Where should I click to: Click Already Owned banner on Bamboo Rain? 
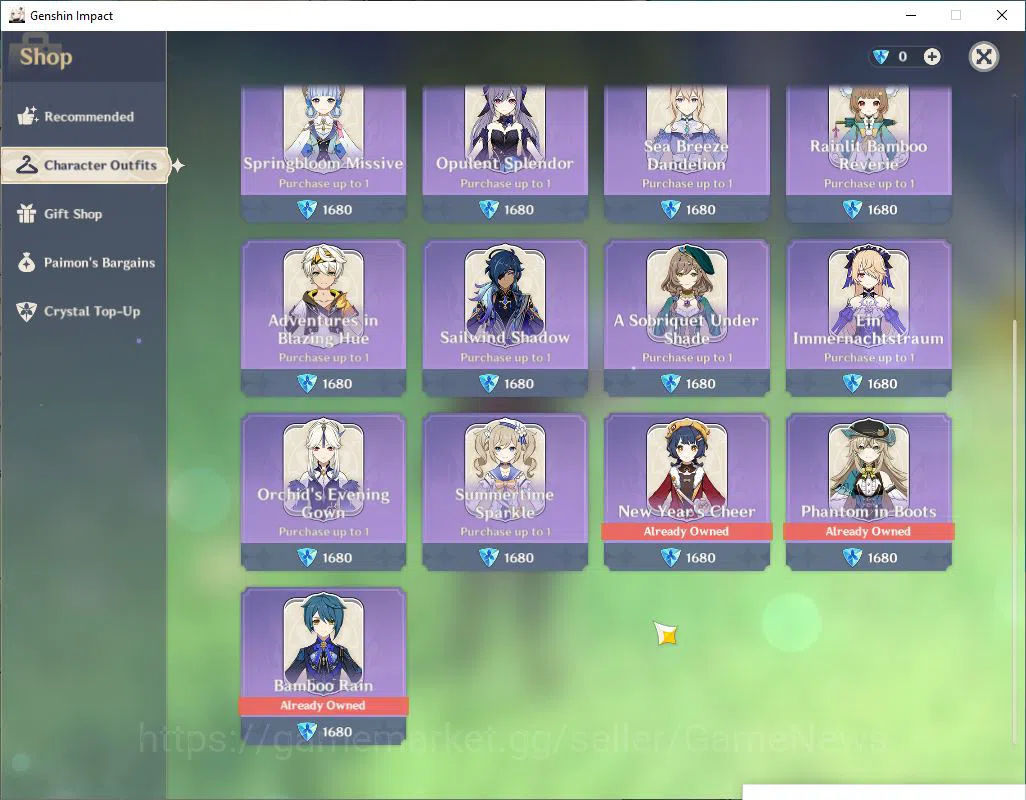(x=323, y=705)
